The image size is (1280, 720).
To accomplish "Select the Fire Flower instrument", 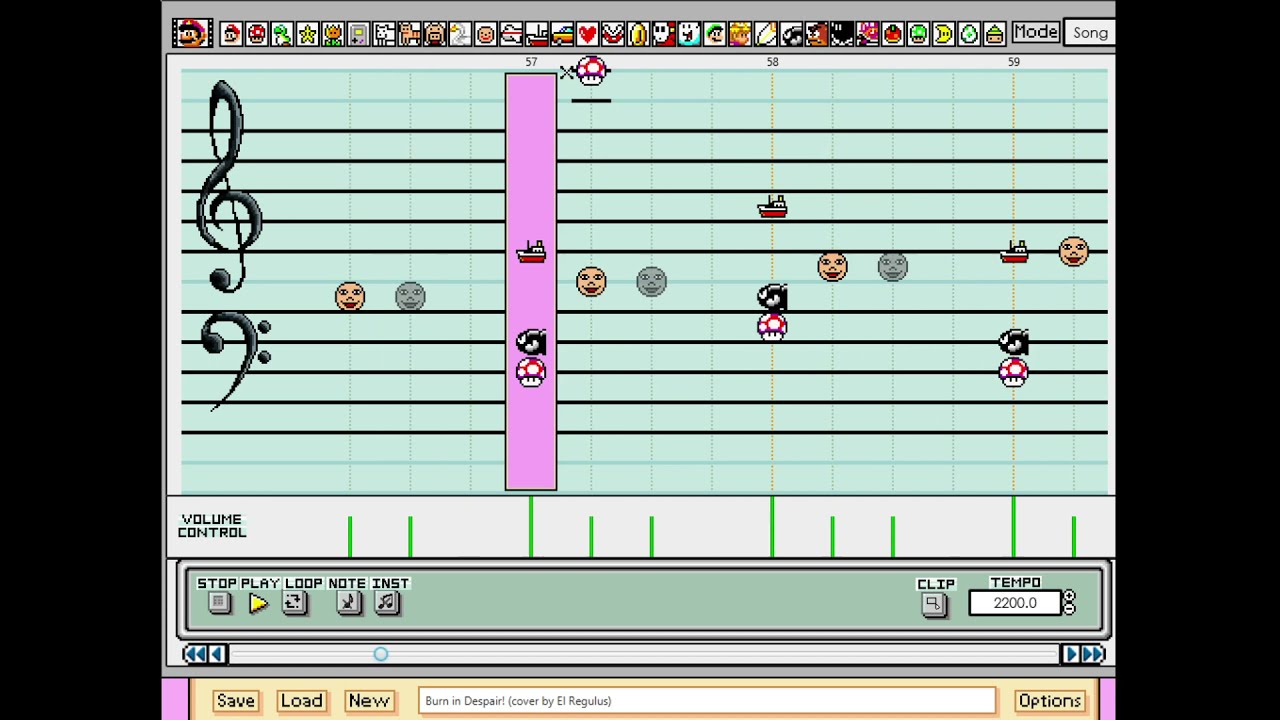I will click(x=333, y=34).
